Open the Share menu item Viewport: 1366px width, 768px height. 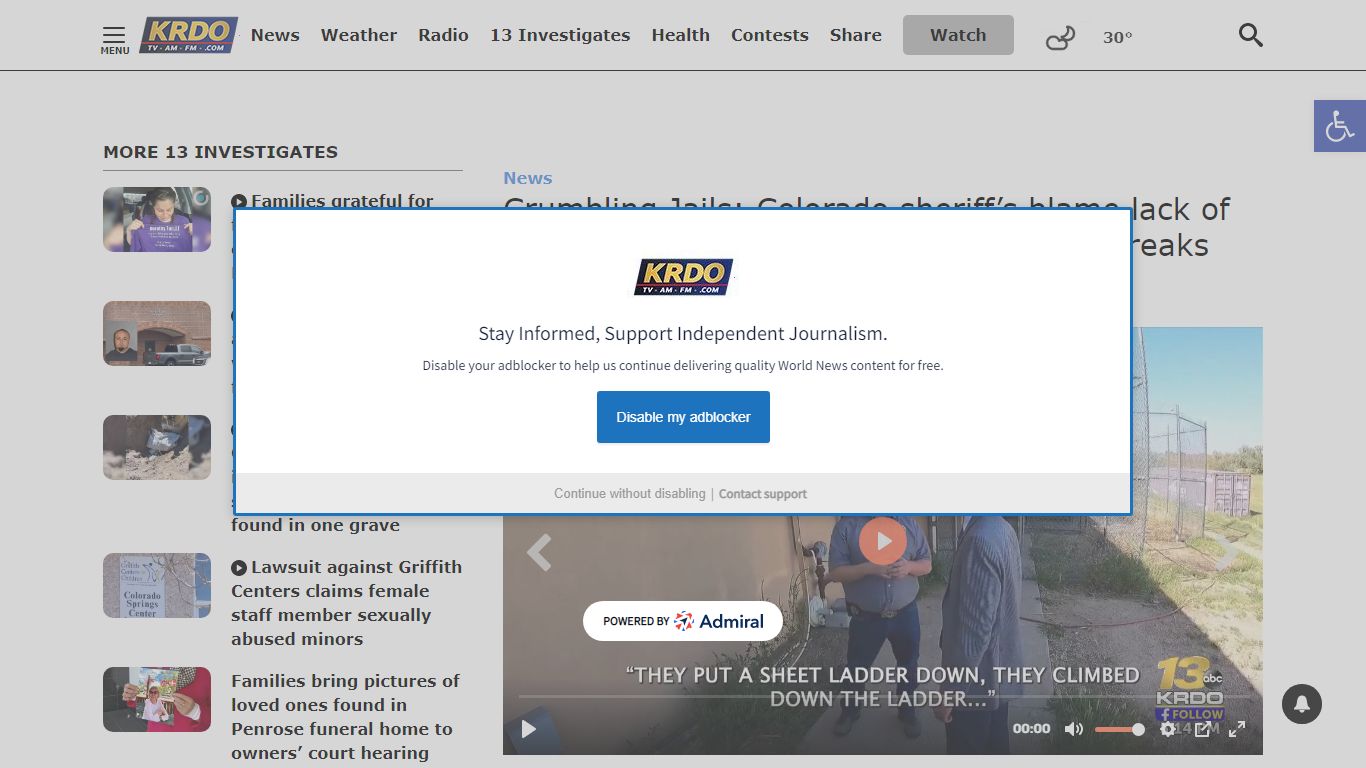(855, 35)
